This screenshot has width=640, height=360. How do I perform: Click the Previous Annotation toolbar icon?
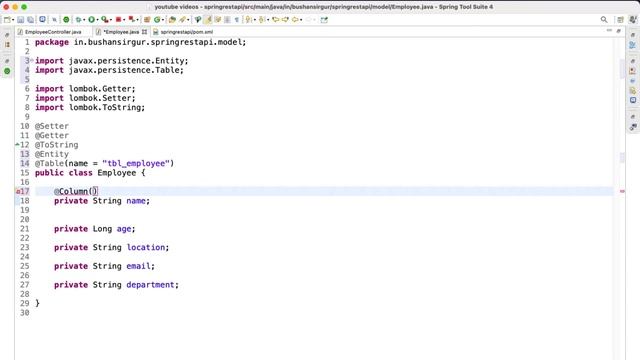click(262, 20)
